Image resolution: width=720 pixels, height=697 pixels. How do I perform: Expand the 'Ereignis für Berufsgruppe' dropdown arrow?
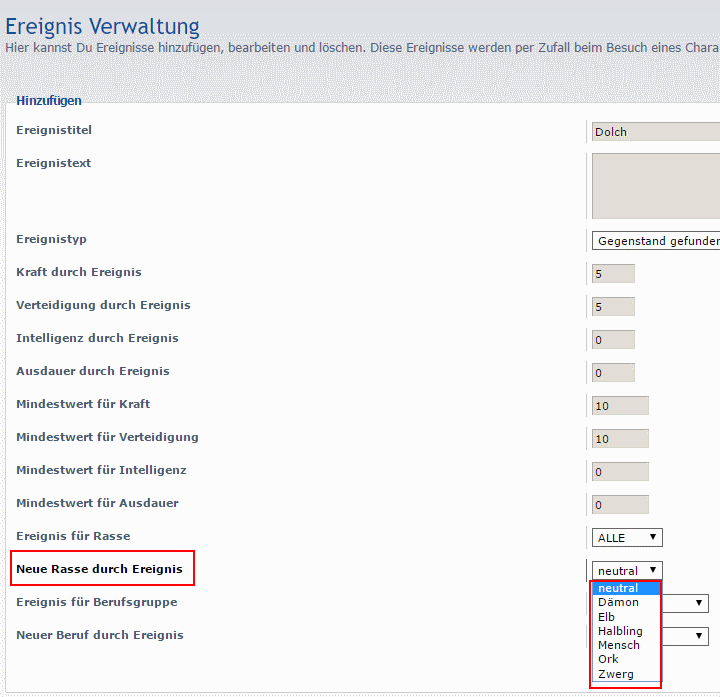pos(699,603)
